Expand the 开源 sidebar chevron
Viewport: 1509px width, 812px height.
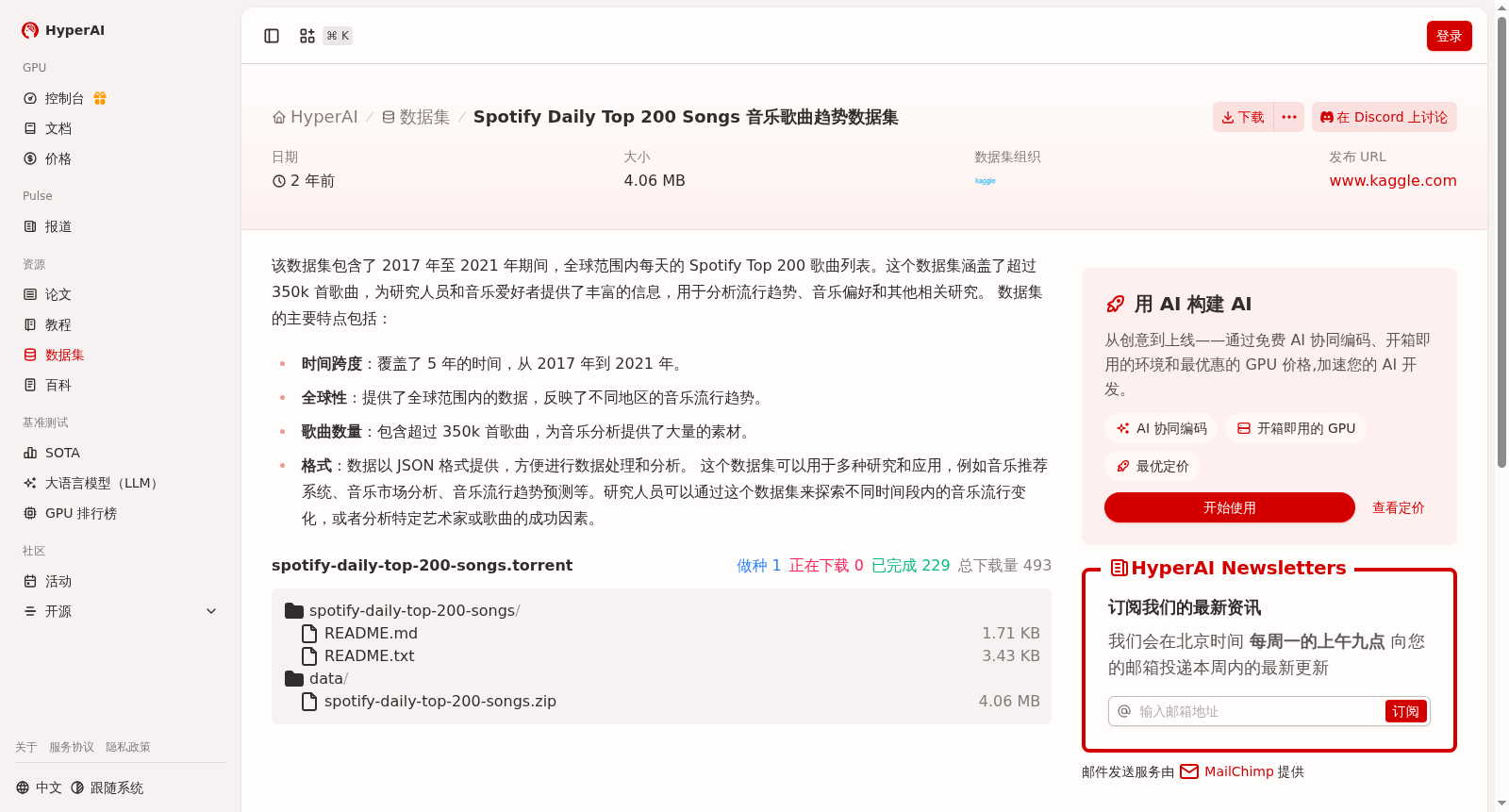click(x=211, y=611)
